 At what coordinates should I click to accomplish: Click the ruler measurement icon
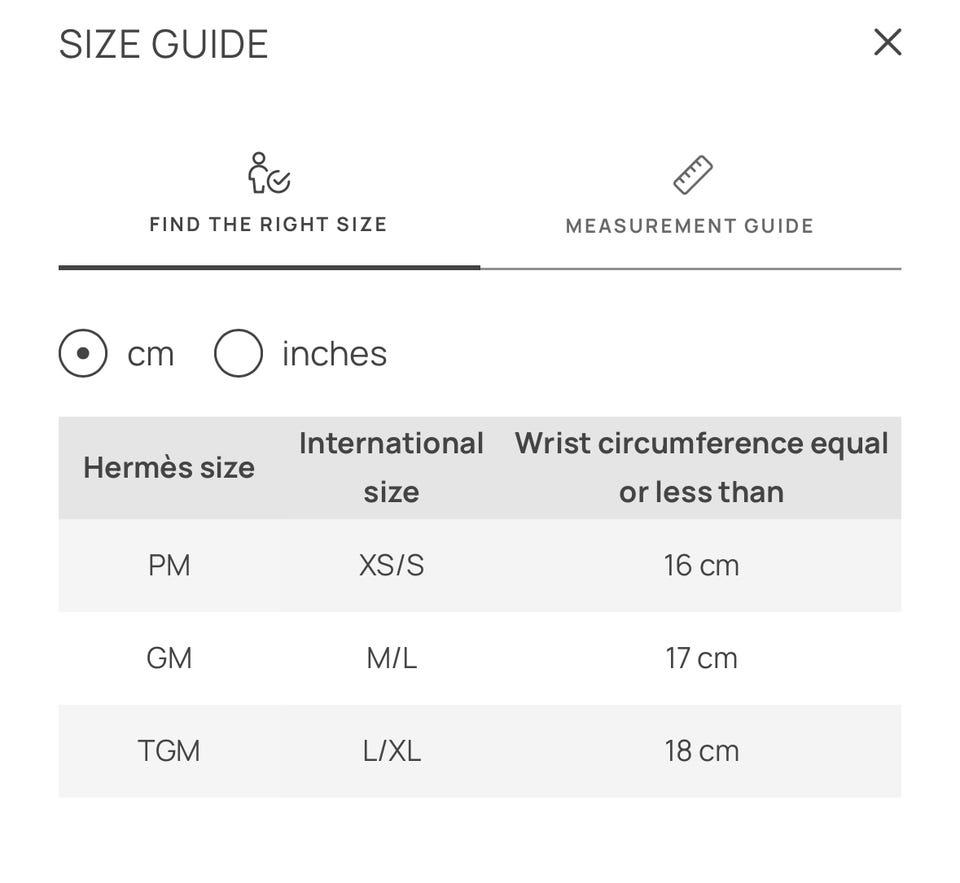click(692, 175)
